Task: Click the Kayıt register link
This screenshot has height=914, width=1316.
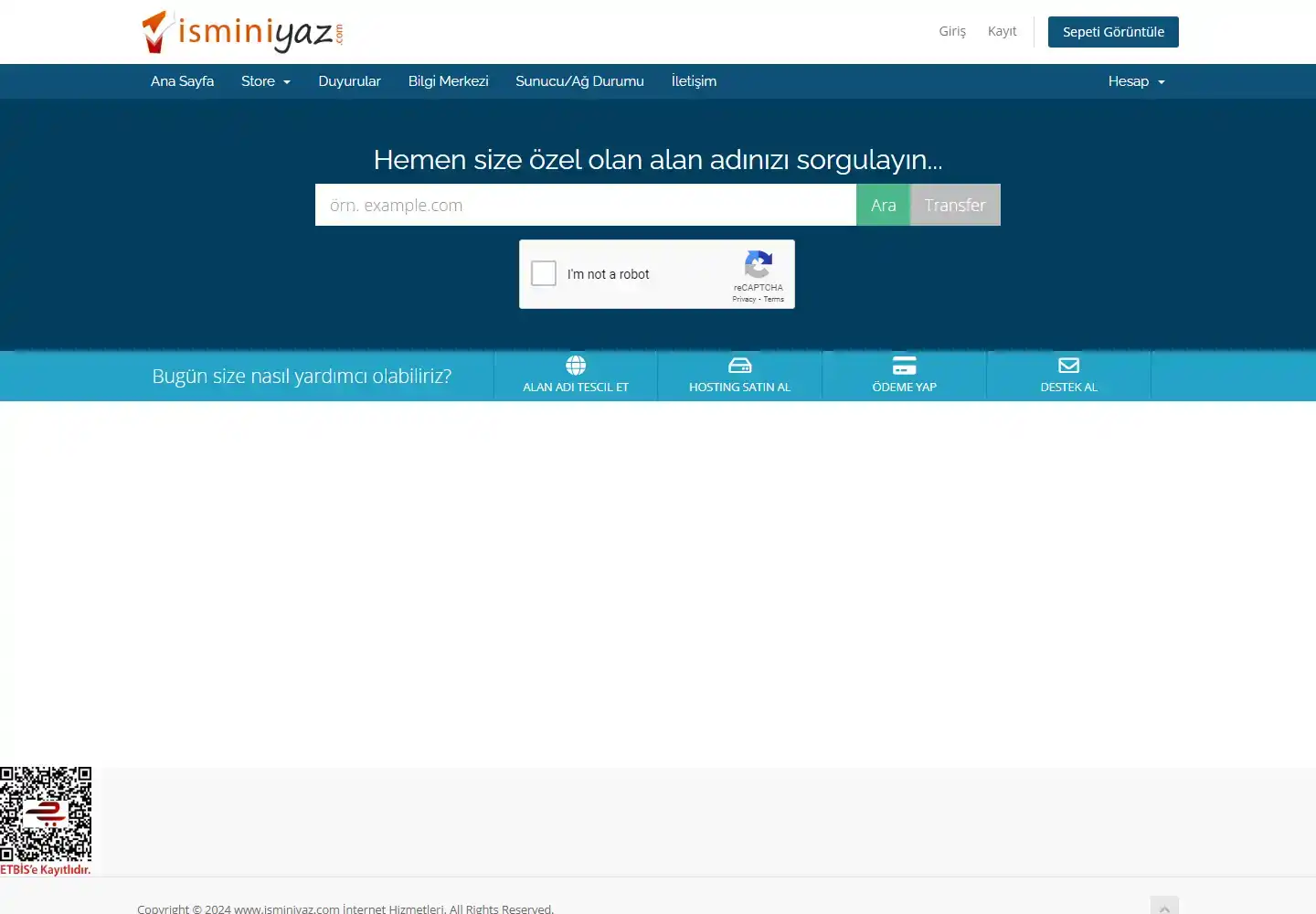Action: tap(1002, 31)
